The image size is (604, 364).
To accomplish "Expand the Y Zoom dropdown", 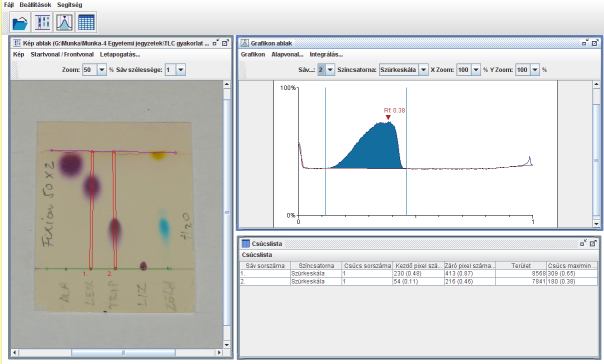I will point(535,70).
